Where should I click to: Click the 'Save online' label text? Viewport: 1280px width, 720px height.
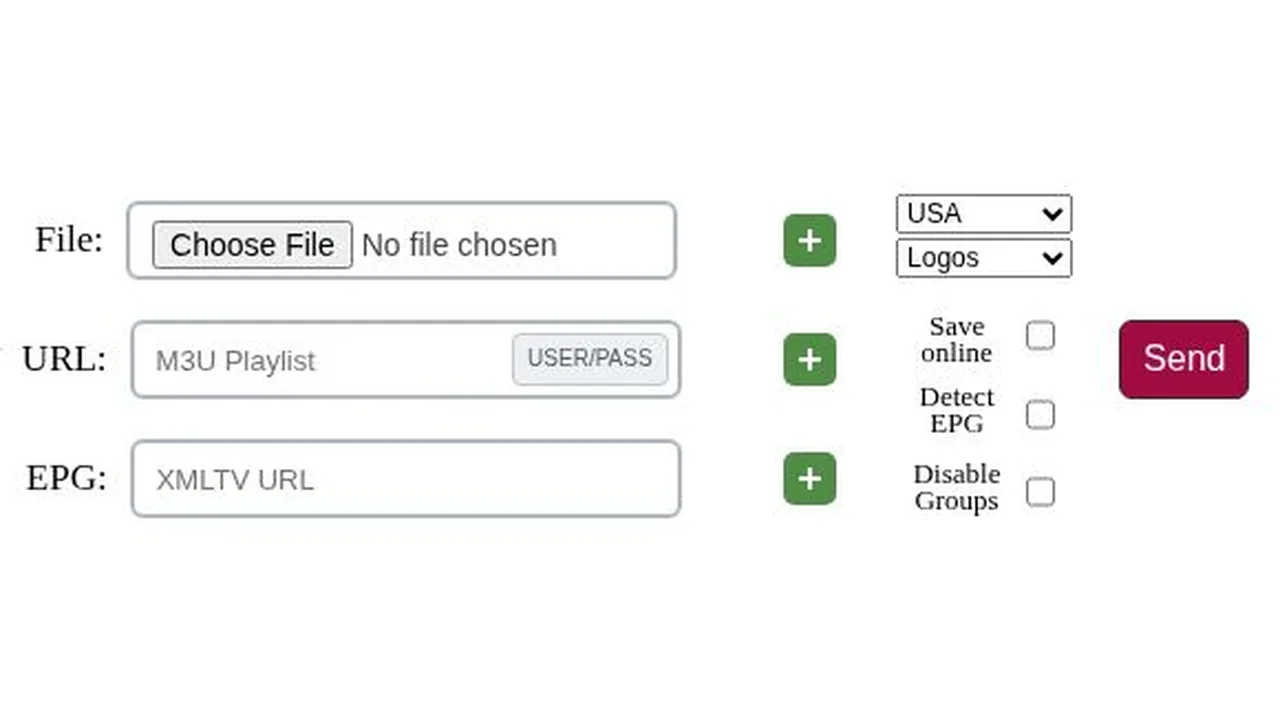tap(957, 340)
